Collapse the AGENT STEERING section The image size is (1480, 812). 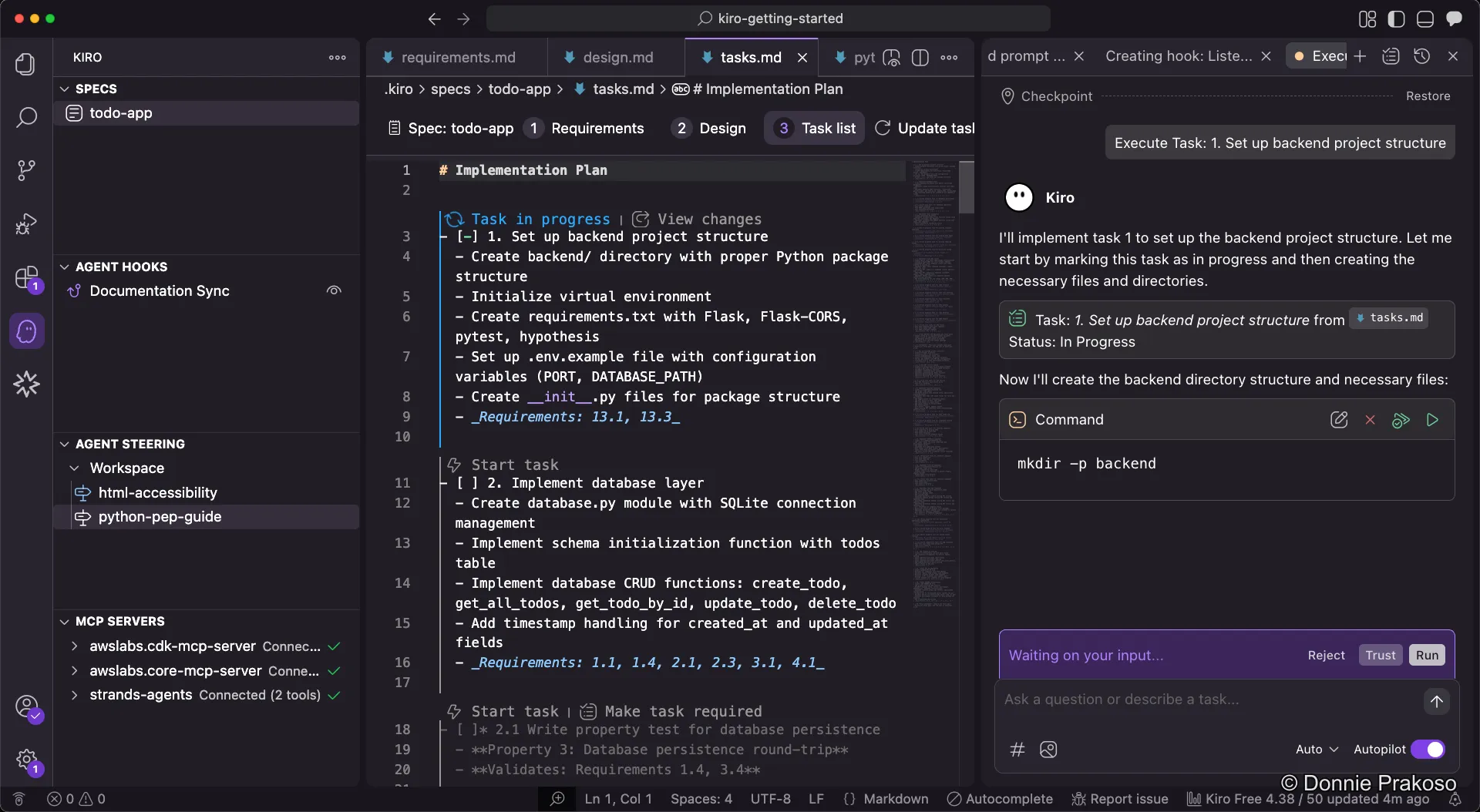[65, 444]
